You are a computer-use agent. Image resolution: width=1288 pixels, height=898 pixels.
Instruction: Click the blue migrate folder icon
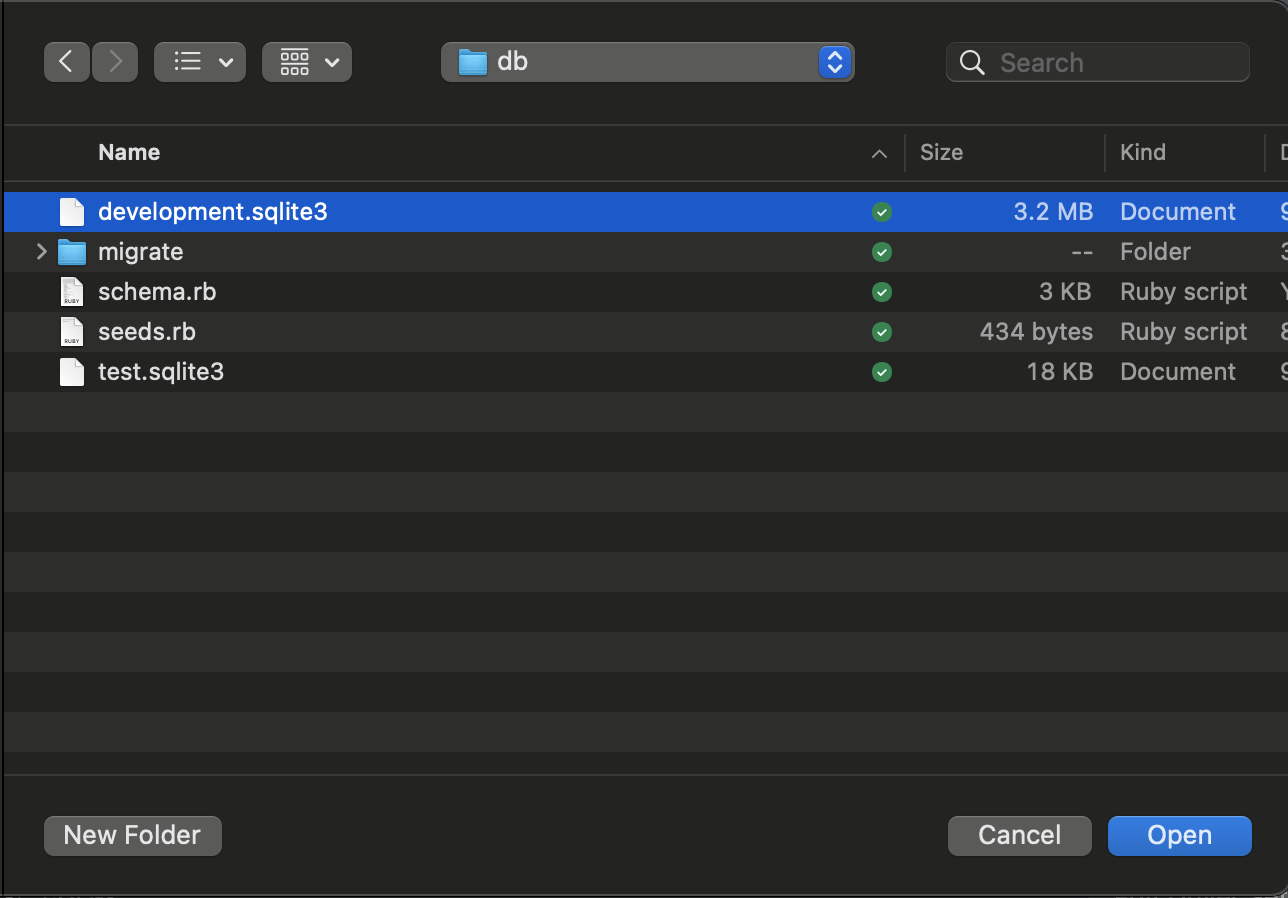71,252
